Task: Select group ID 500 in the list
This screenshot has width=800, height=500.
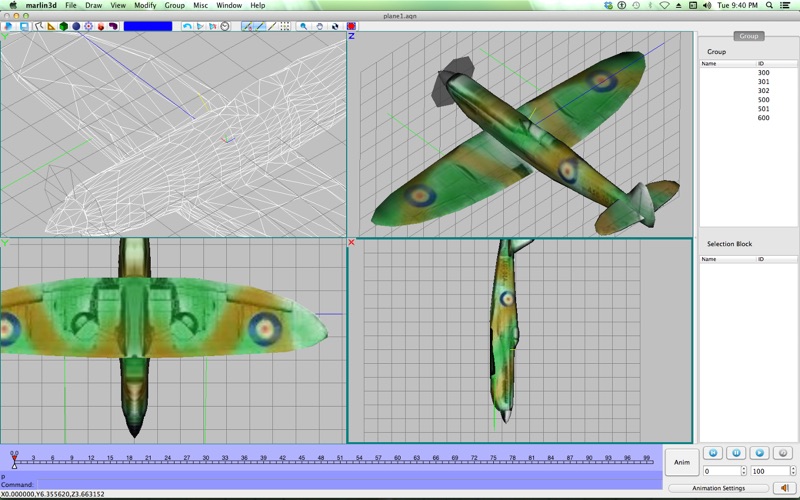Action: [763, 100]
